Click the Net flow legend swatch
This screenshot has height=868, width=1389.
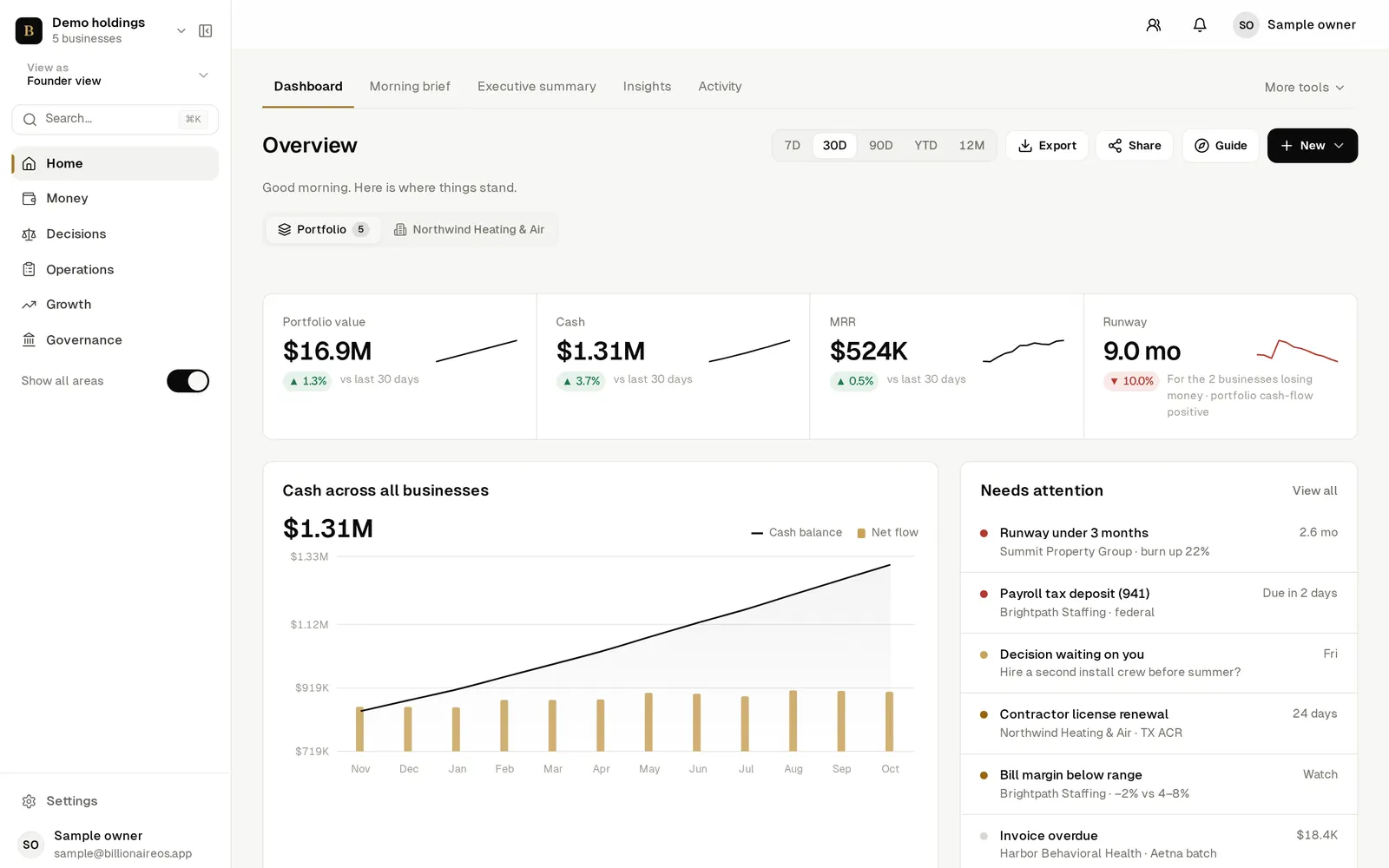pos(861,533)
